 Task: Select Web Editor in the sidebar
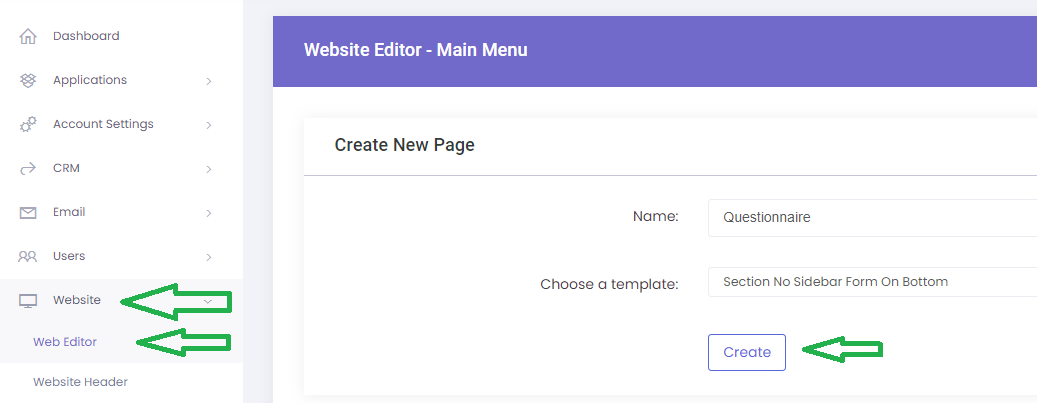(x=65, y=342)
